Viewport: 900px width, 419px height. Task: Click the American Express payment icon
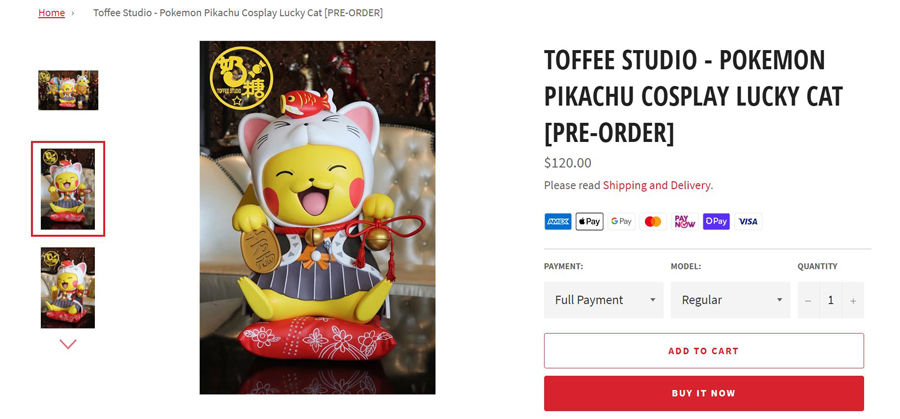click(558, 221)
